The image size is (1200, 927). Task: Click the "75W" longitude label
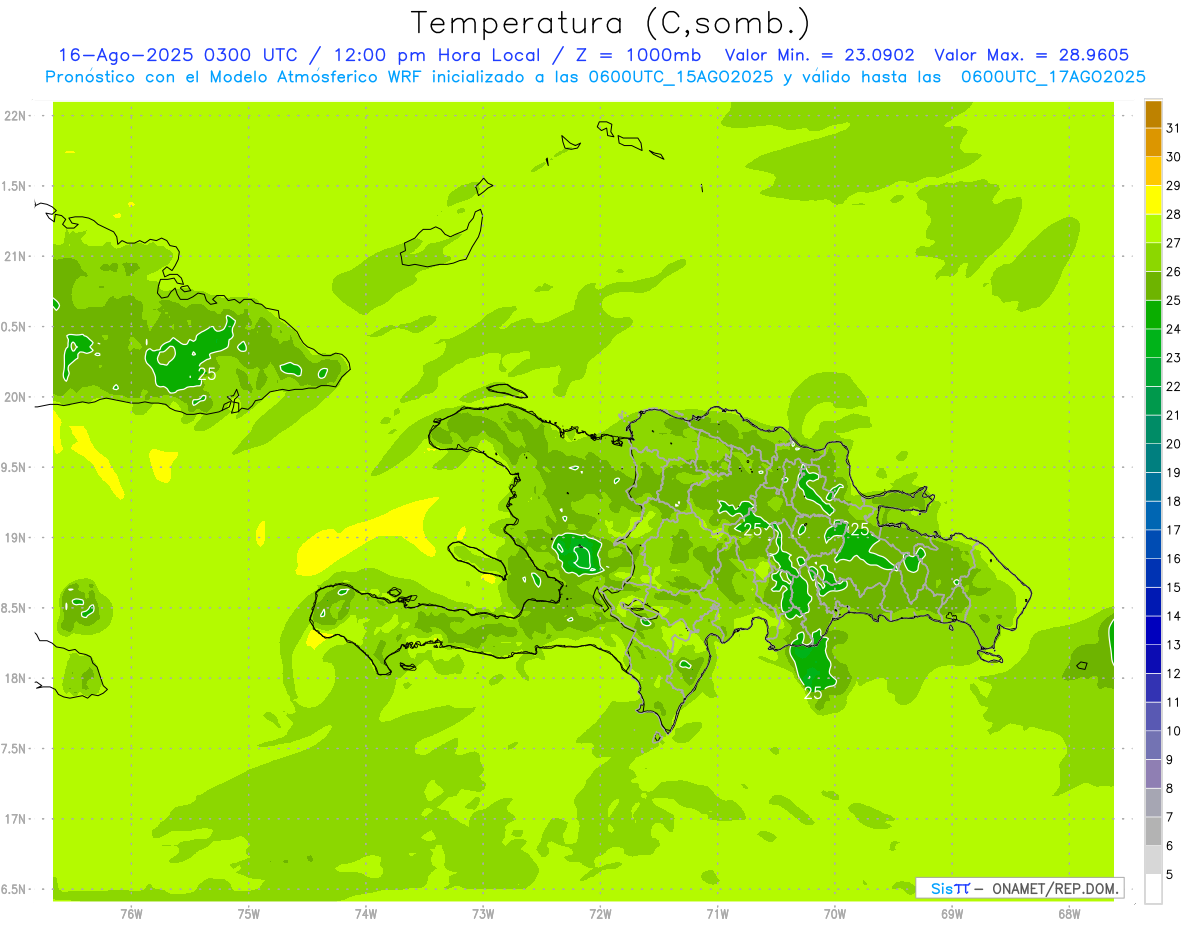(249, 914)
